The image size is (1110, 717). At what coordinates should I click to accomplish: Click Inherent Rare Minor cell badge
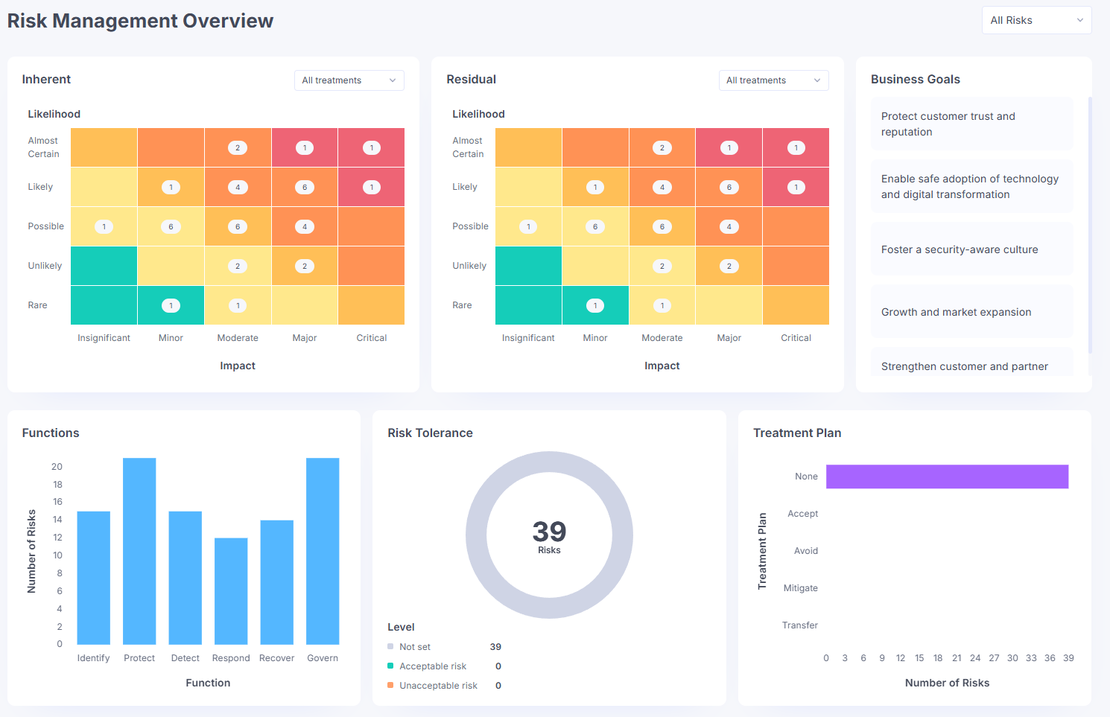[171, 306]
